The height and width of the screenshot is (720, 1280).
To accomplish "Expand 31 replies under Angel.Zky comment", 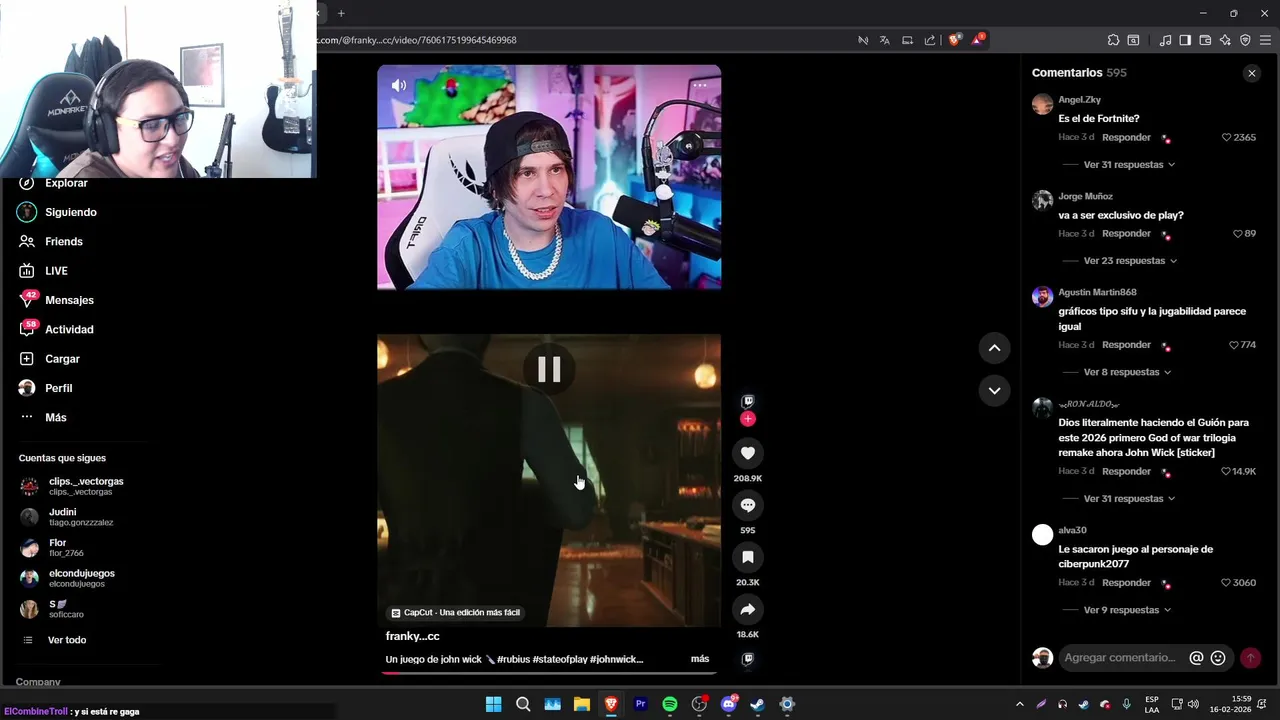I will pyautogui.click(x=1129, y=164).
